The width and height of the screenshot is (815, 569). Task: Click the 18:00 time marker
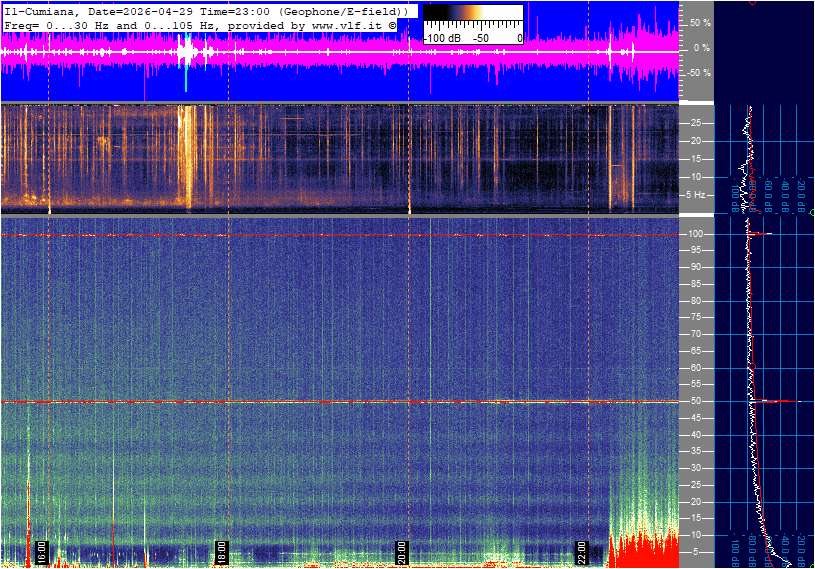(222, 551)
